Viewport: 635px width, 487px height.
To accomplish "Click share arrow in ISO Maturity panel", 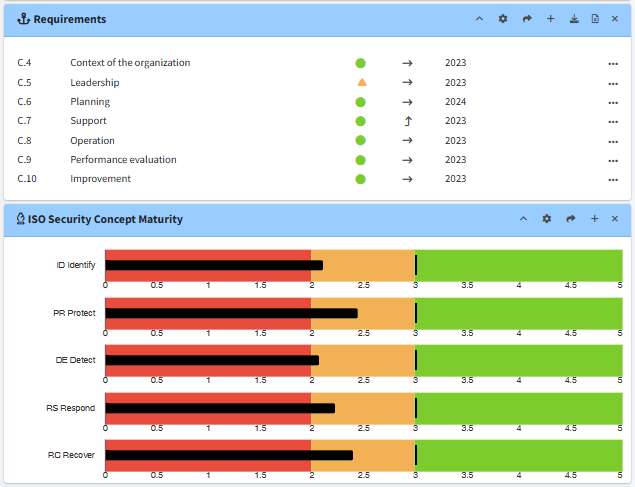I will [571, 219].
